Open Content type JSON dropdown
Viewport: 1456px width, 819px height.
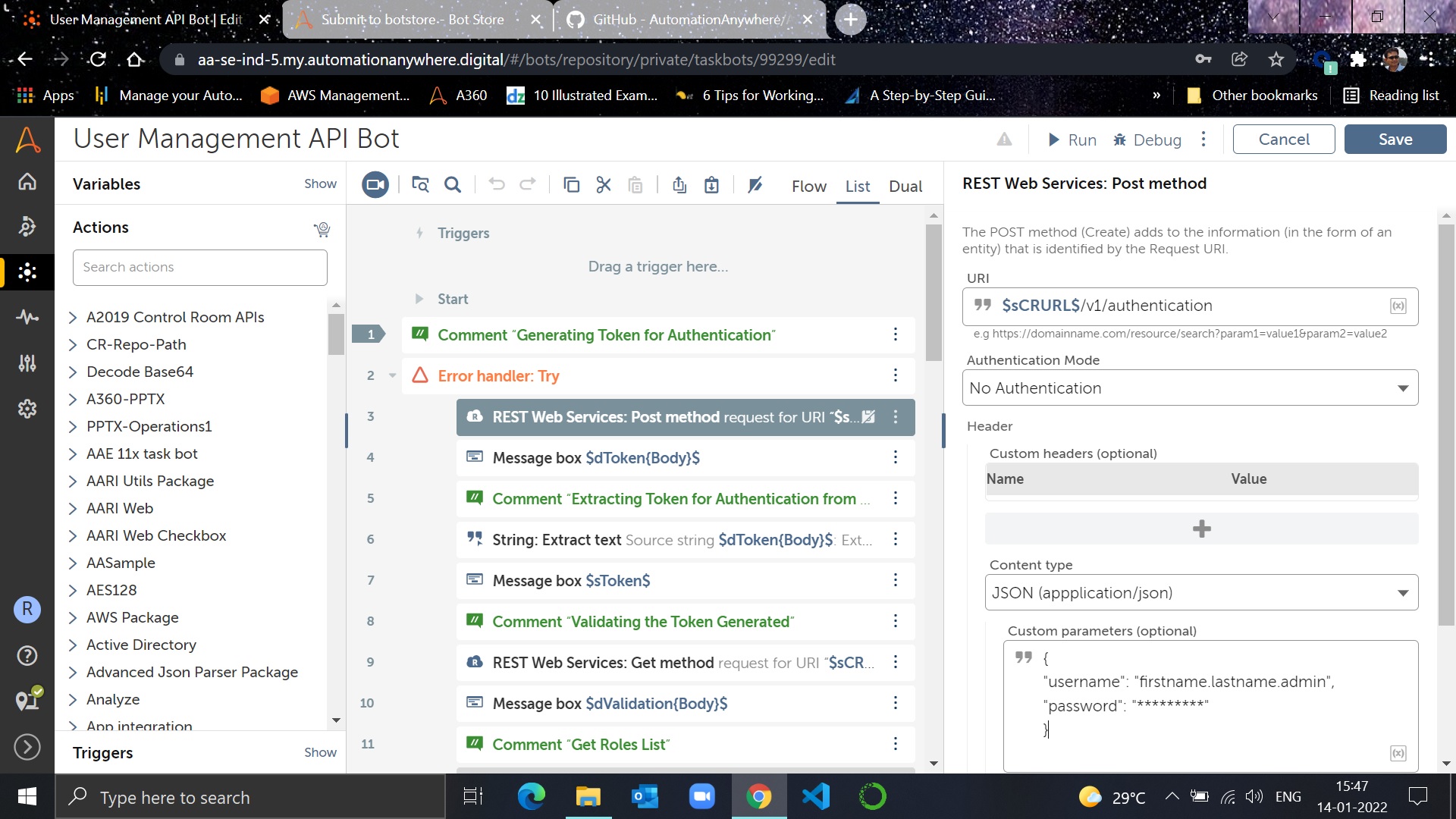coord(1200,593)
